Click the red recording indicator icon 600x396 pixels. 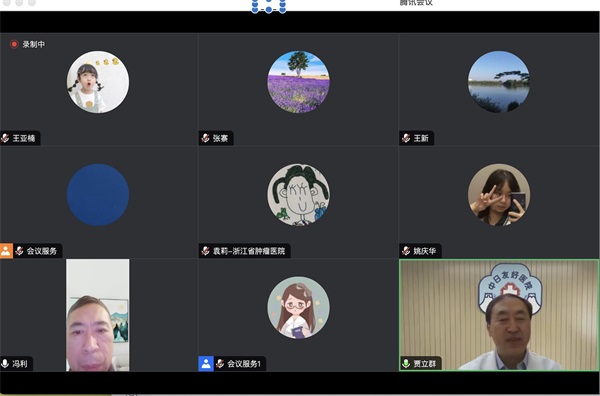click(x=14, y=44)
